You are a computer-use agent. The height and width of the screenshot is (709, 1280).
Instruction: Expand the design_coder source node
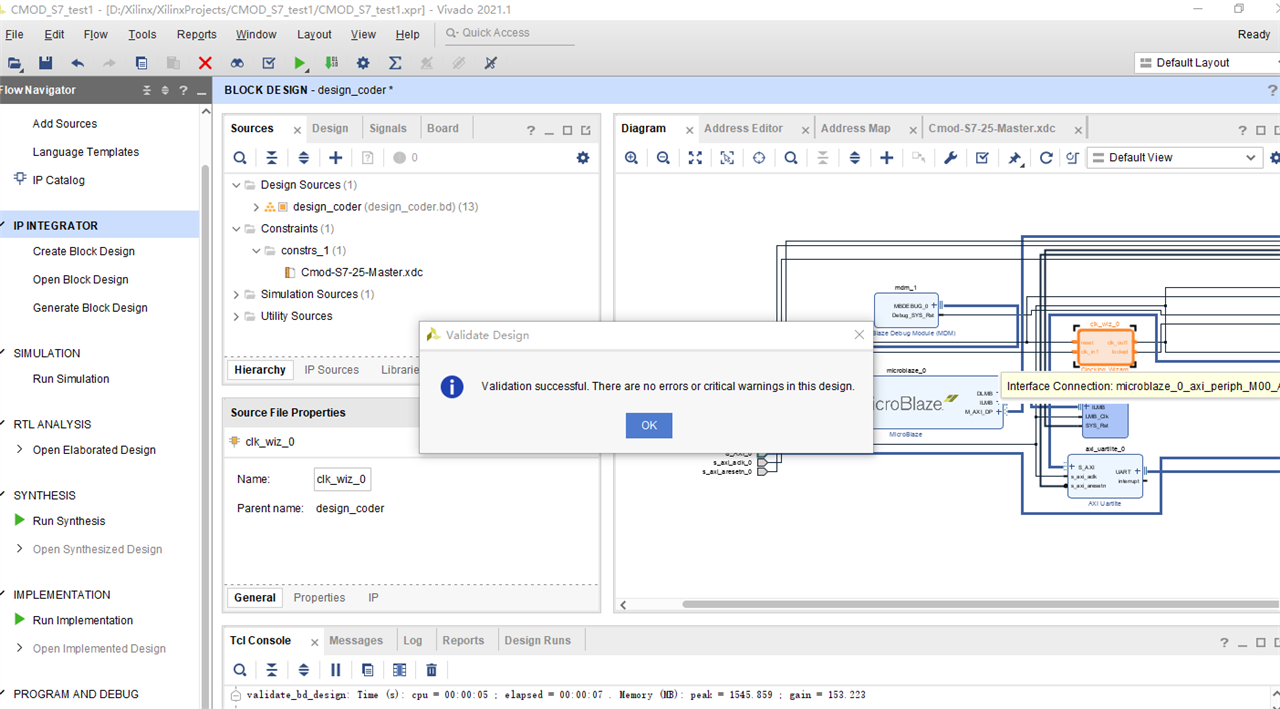[x=257, y=207]
